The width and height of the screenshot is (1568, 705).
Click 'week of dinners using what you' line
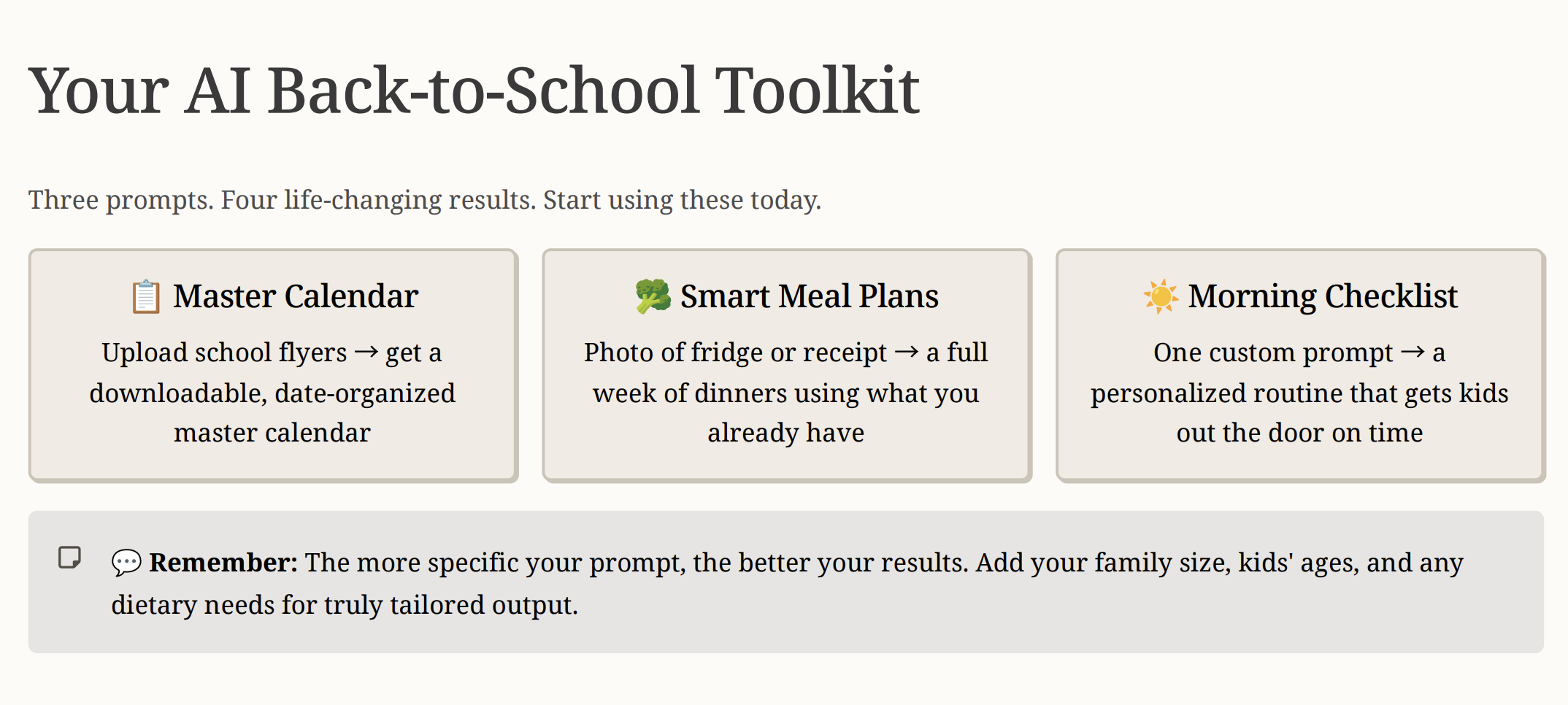coord(785,393)
